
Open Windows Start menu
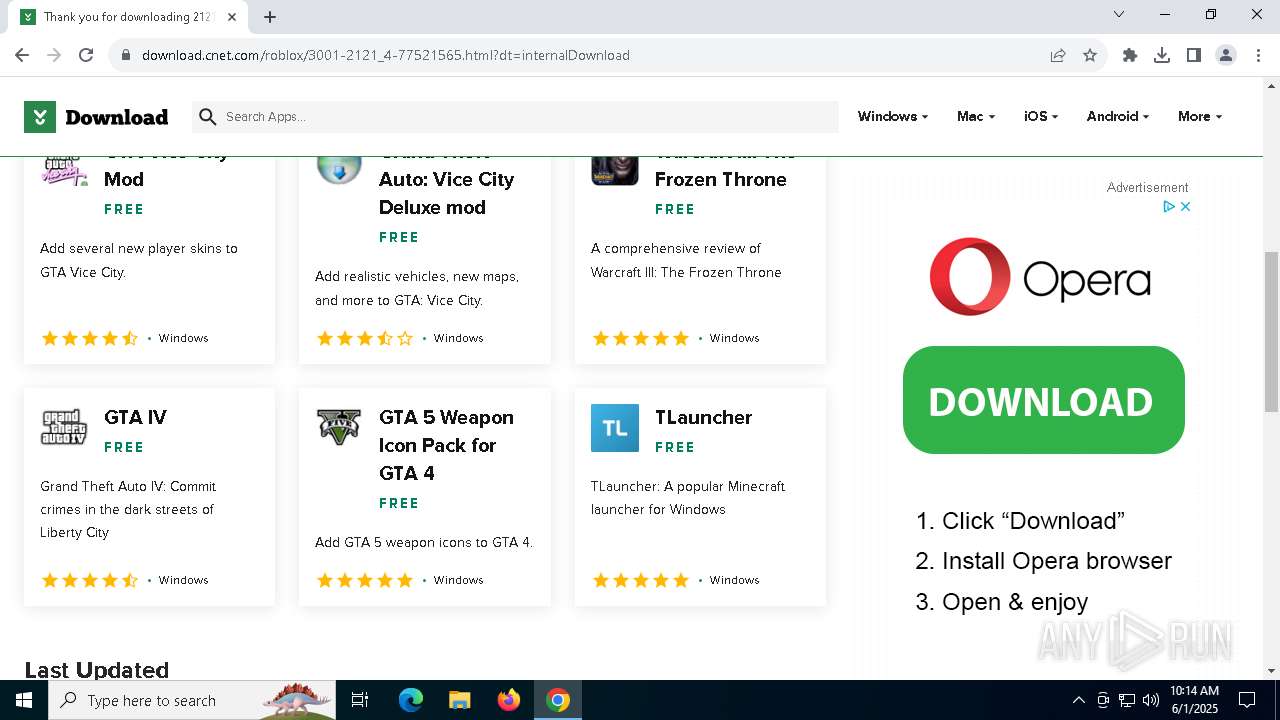point(24,700)
